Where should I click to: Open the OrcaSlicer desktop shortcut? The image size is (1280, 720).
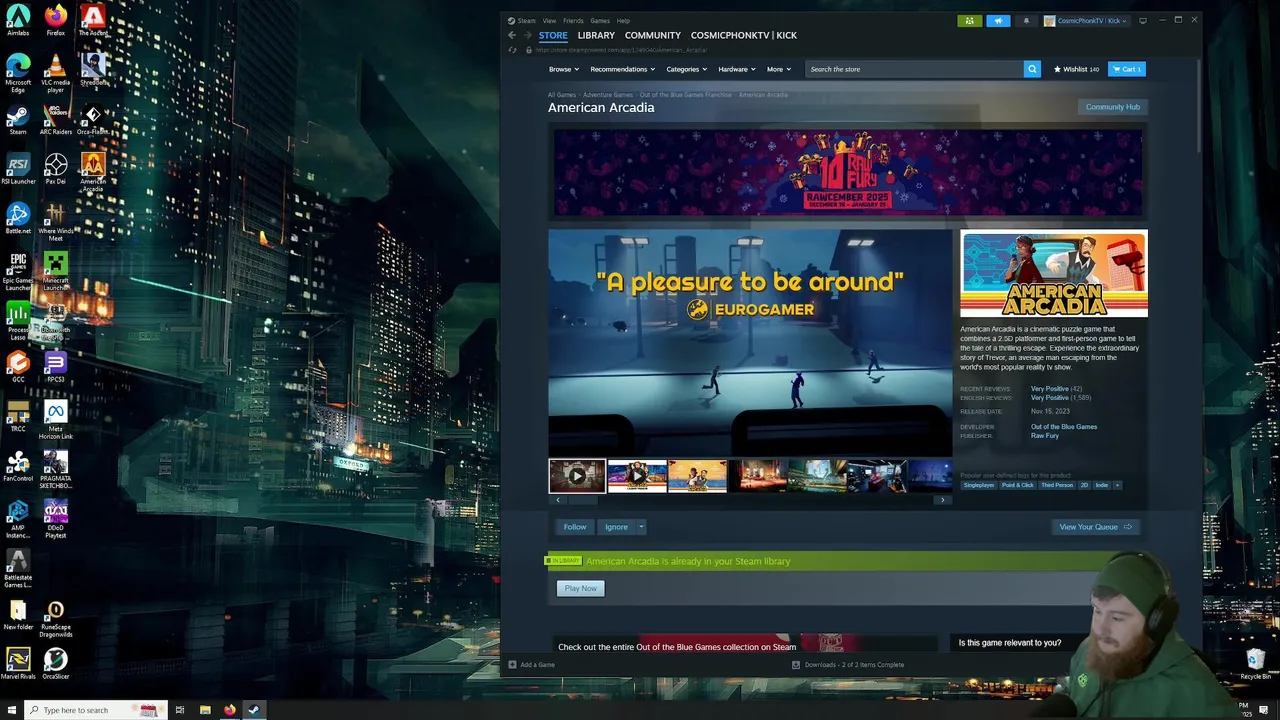(x=55, y=664)
